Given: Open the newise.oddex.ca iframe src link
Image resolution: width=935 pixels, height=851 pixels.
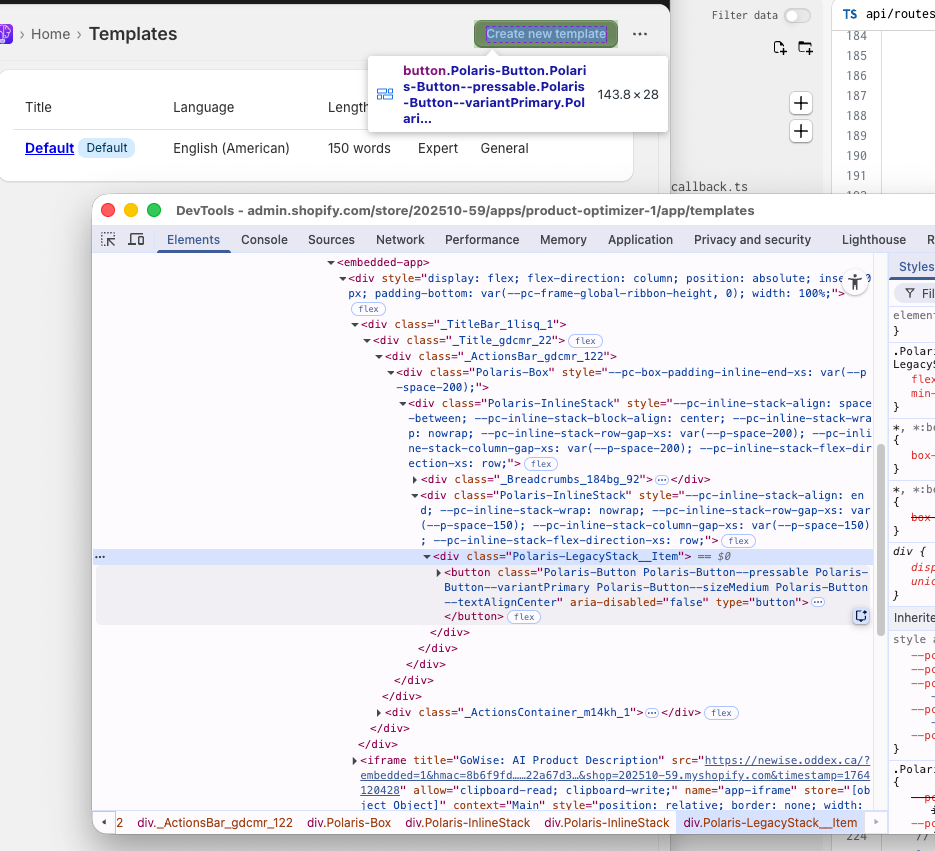Looking at the screenshot, I should [x=615, y=775].
